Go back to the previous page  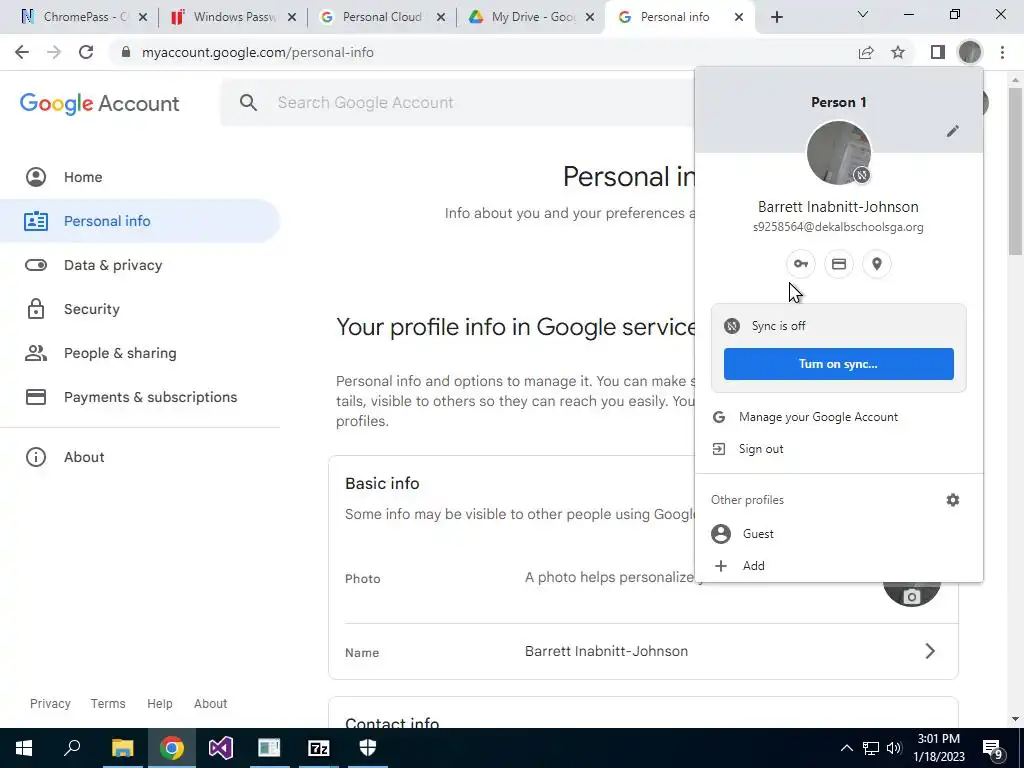point(22,52)
